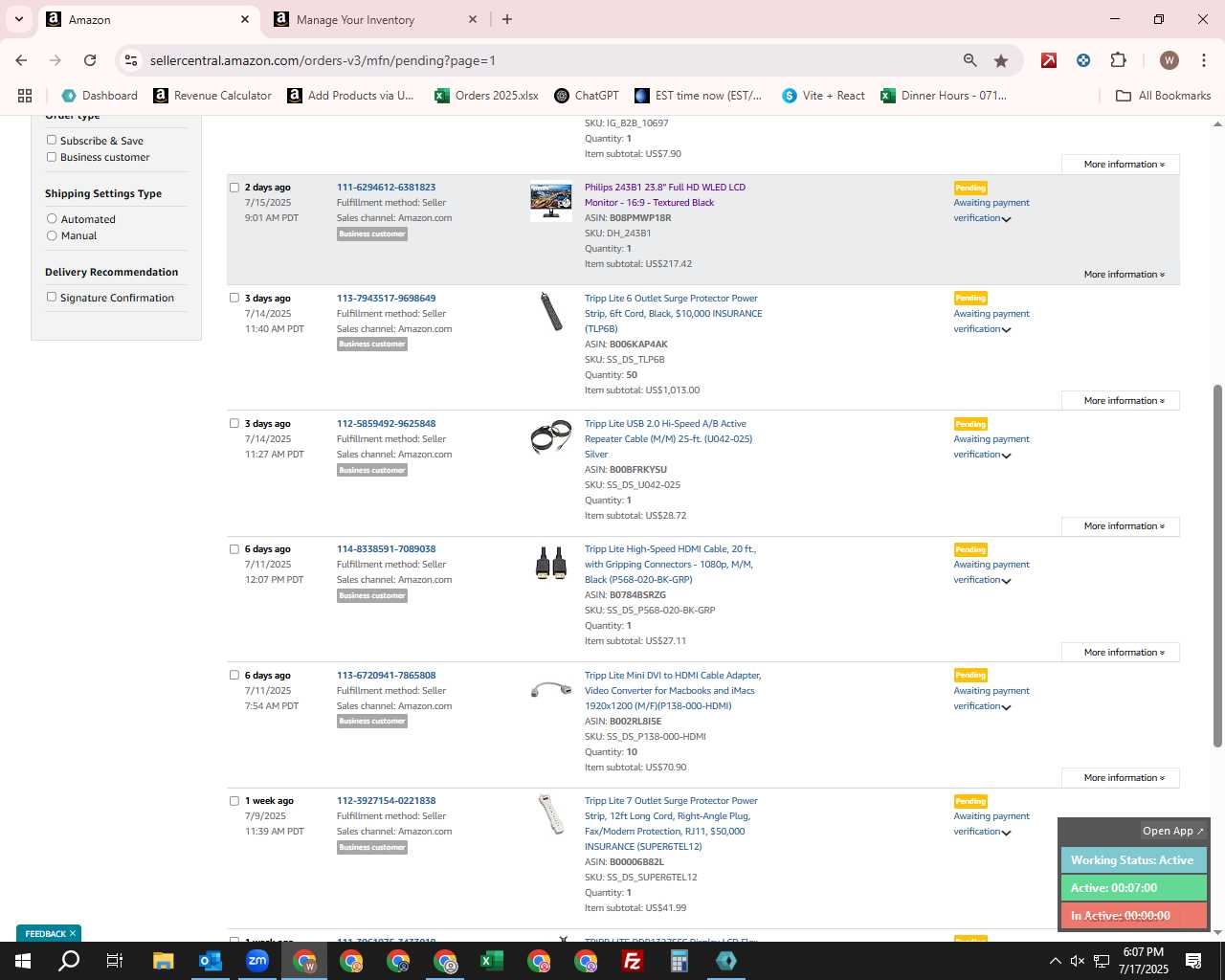Viewport: 1225px width, 980px height.
Task: Open the red arrow extension icon
Action: click(x=1049, y=60)
